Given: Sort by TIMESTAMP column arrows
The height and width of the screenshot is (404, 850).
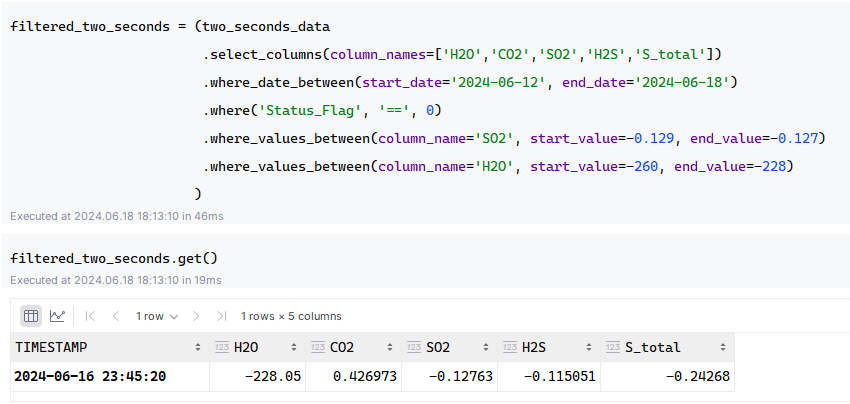Looking at the screenshot, I should point(198,348).
